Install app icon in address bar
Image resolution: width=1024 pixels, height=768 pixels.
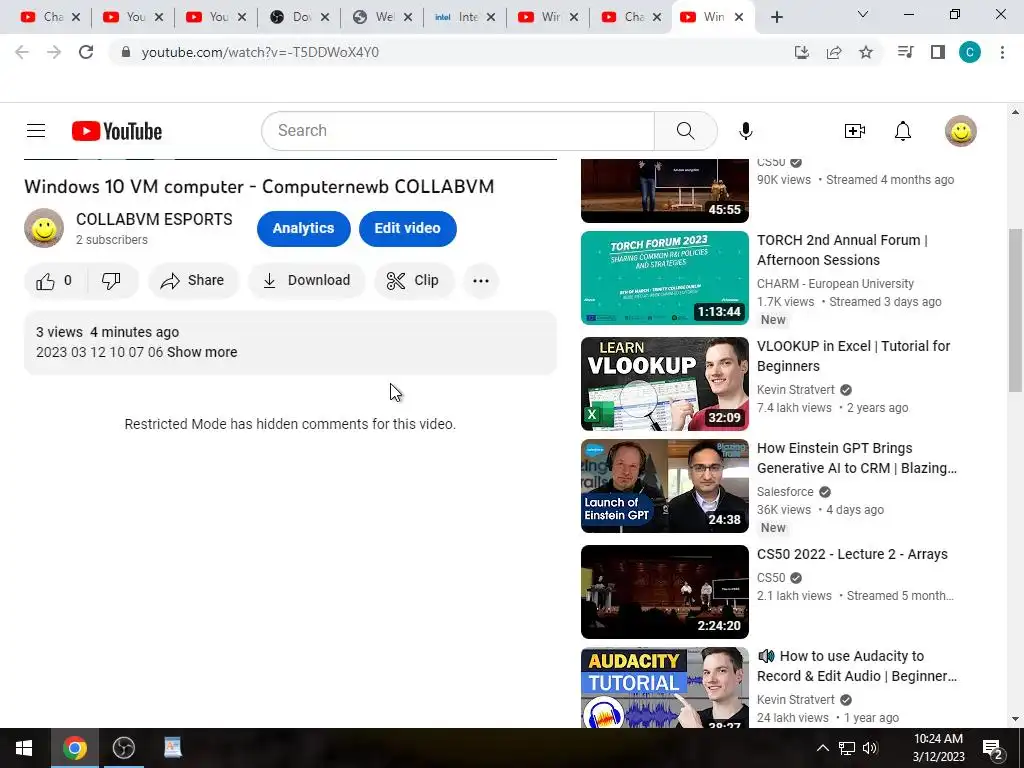pyautogui.click(x=802, y=52)
